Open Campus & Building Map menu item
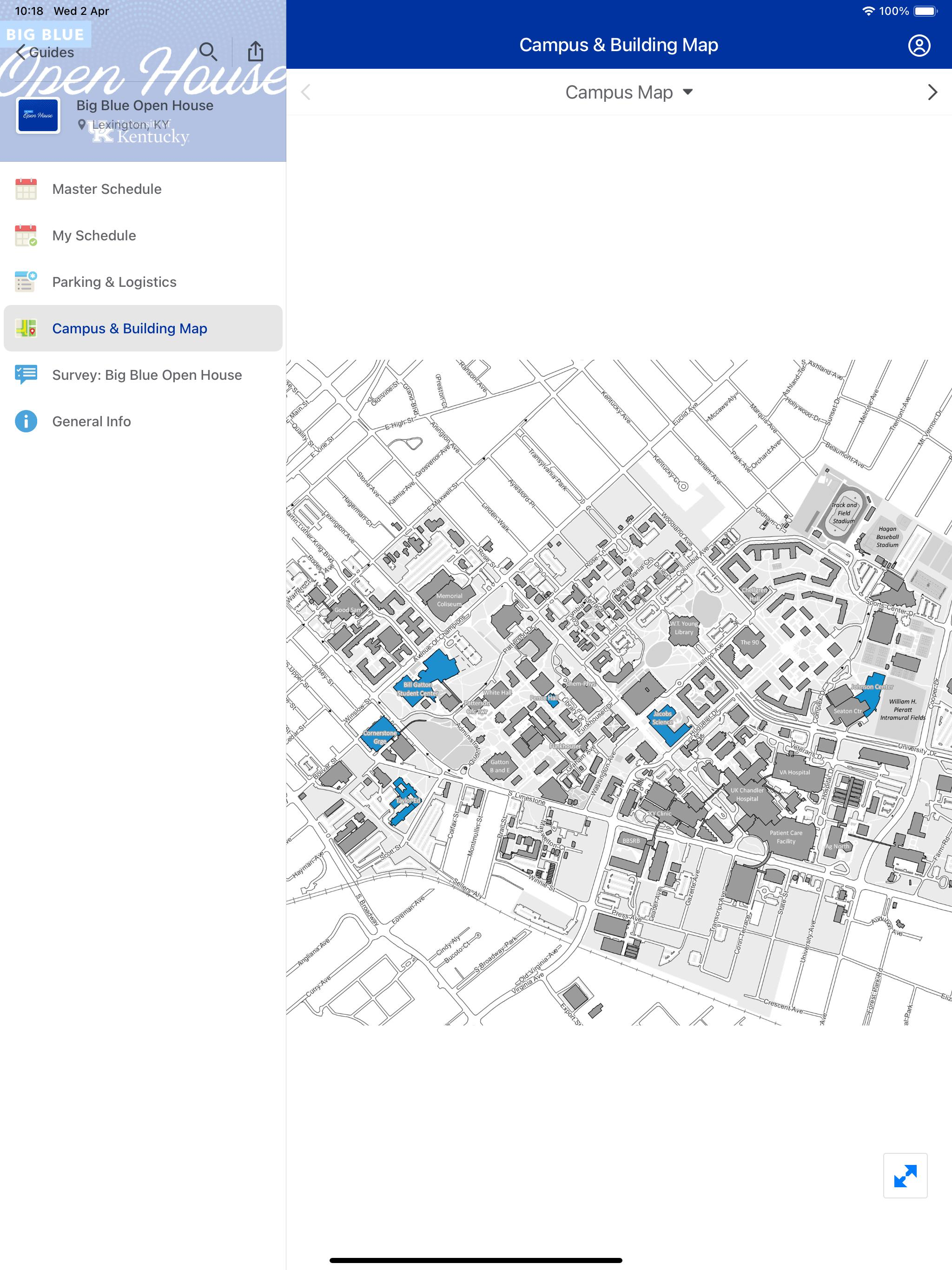The image size is (952, 1270). click(130, 328)
